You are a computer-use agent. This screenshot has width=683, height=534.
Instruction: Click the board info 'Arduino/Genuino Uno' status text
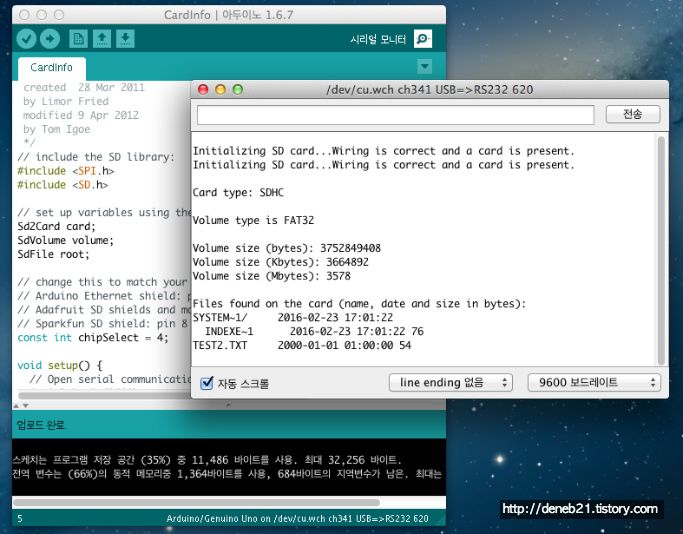tap(298, 518)
